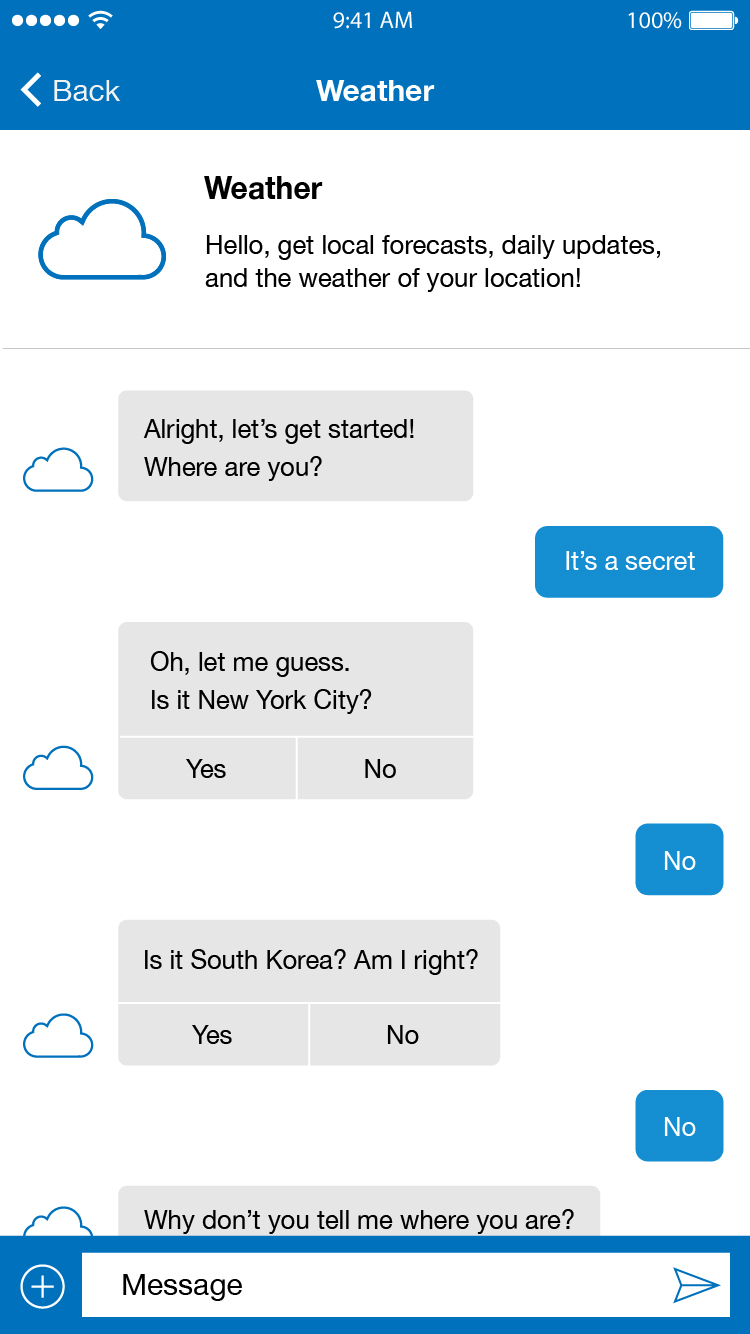Viewport: 750px width, 1334px height.
Task: Answer Yes to New York City question
Action: click(x=207, y=769)
